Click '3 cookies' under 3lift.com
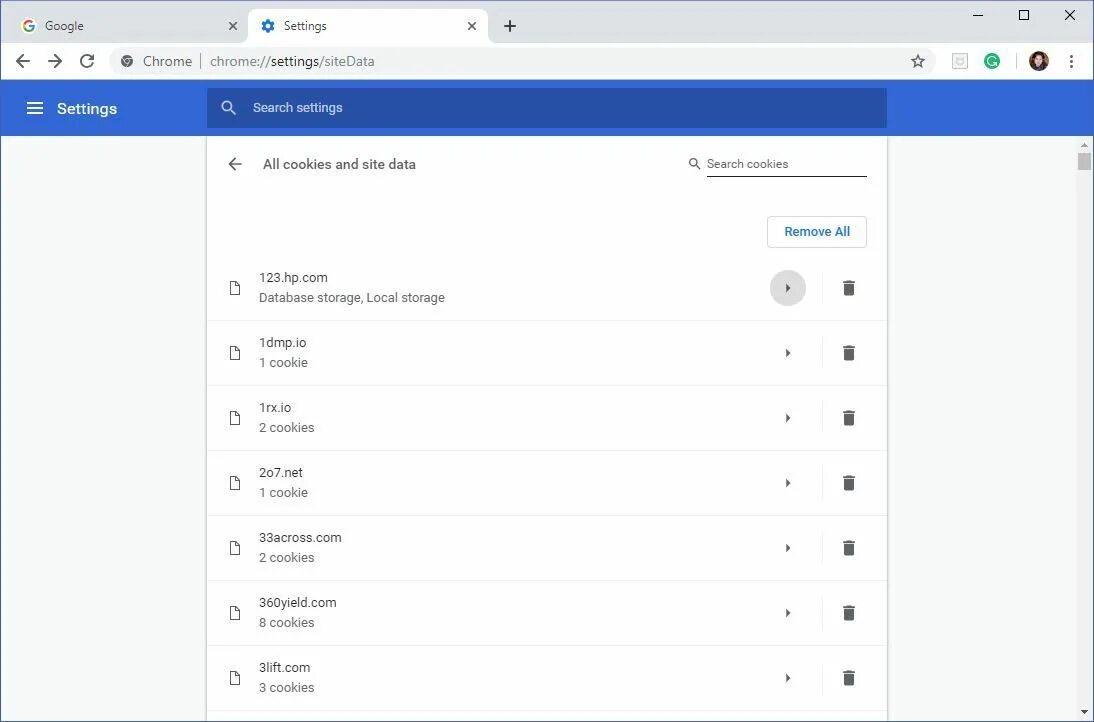This screenshot has height=722, width=1094. tap(287, 687)
